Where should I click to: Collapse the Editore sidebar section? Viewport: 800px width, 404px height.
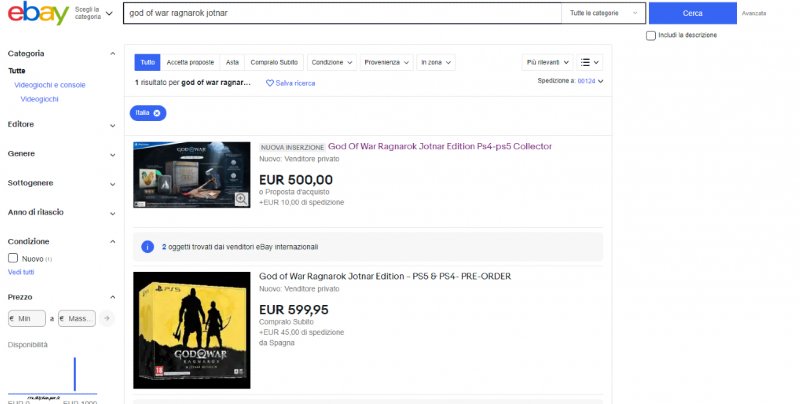click(x=113, y=125)
